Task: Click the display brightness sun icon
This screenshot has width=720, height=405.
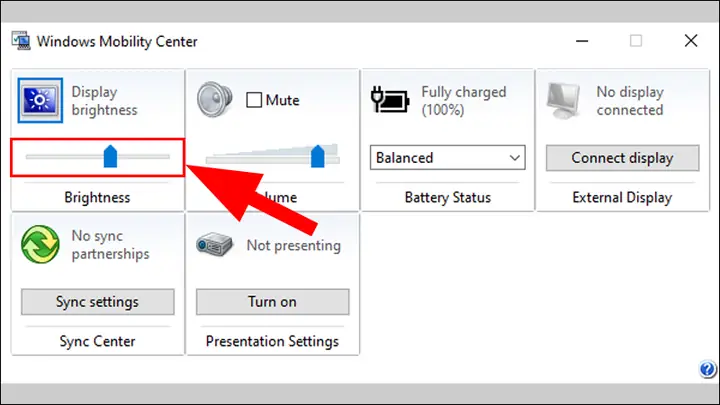Action: pyautogui.click(x=40, y=100)
